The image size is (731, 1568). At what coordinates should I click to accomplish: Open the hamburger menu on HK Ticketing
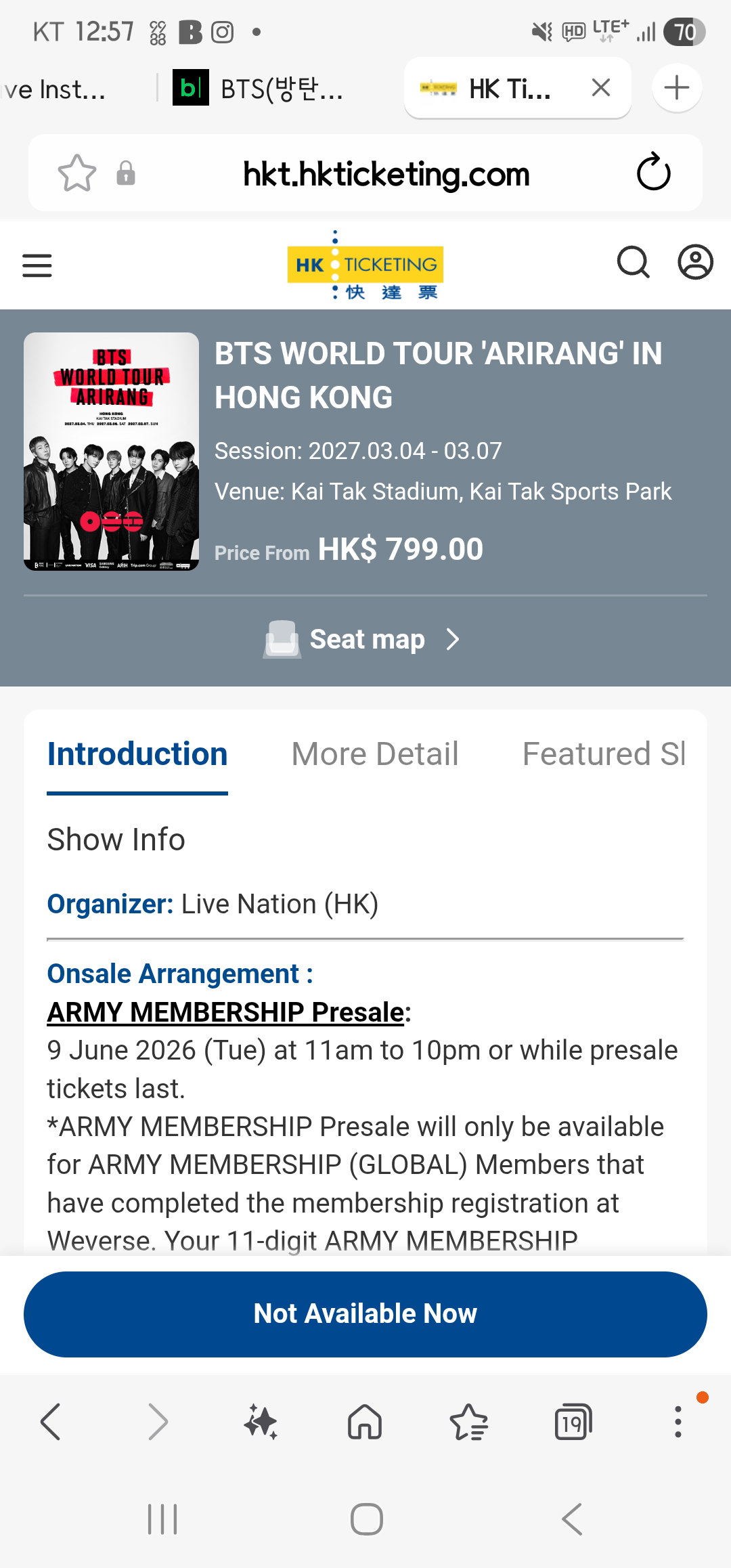click(x=37, y=265)
